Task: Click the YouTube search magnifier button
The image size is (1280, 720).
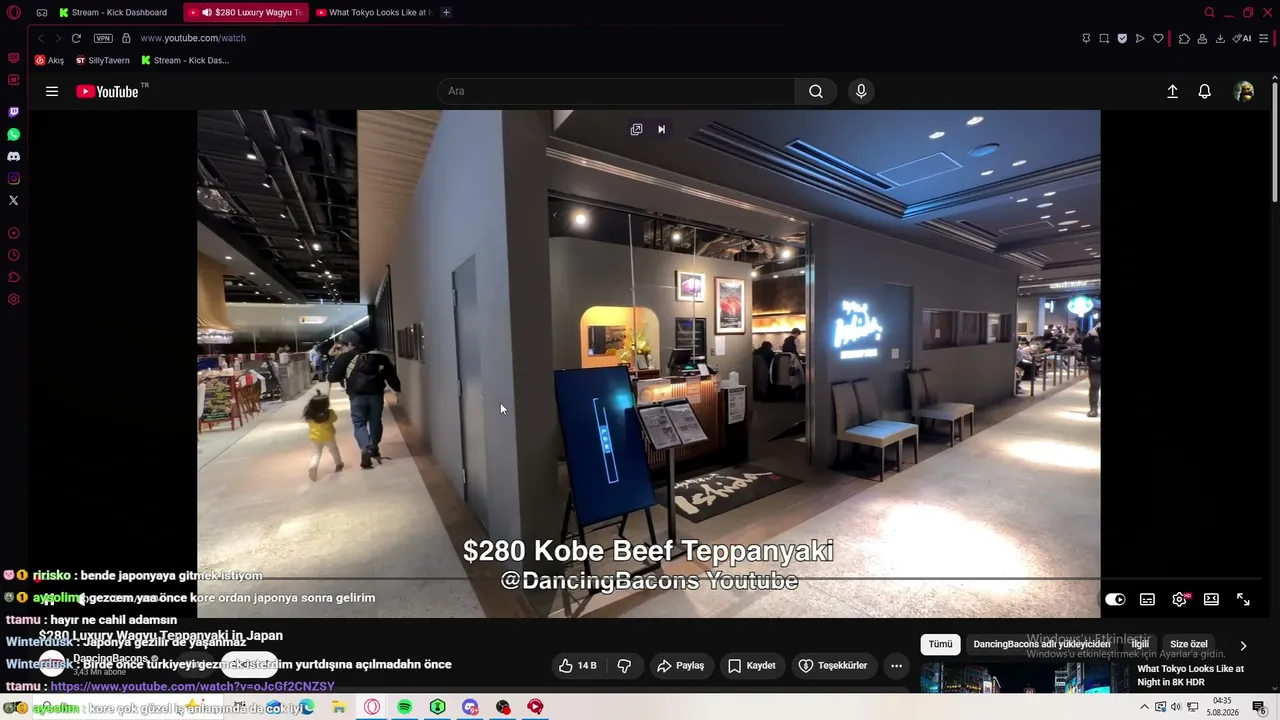Action: (x=816, y=91)
